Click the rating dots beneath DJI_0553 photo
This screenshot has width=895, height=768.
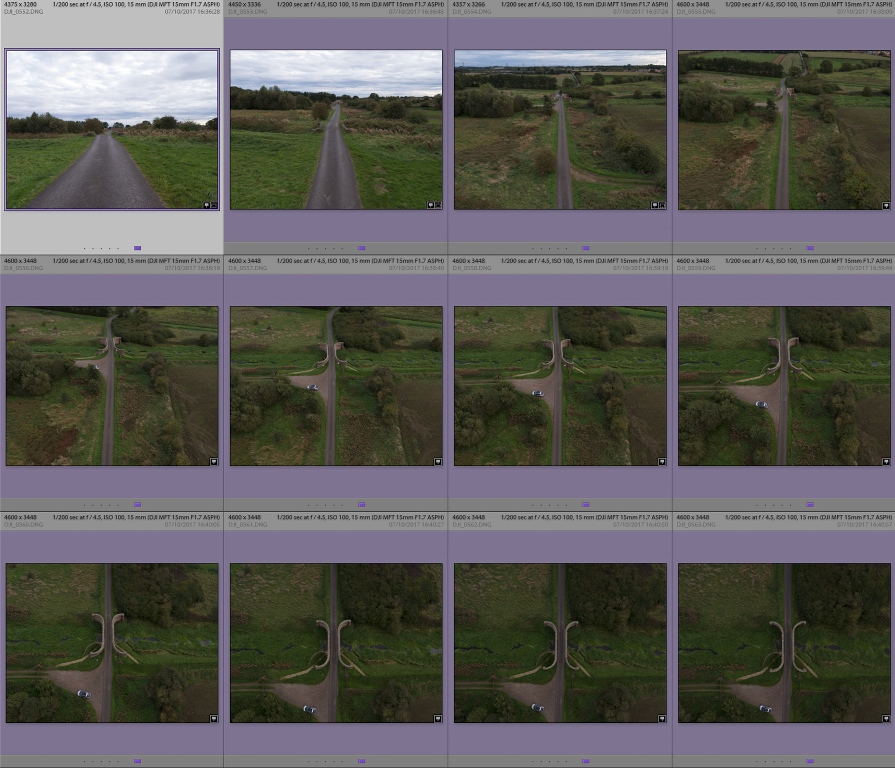[x=325, y=248]
